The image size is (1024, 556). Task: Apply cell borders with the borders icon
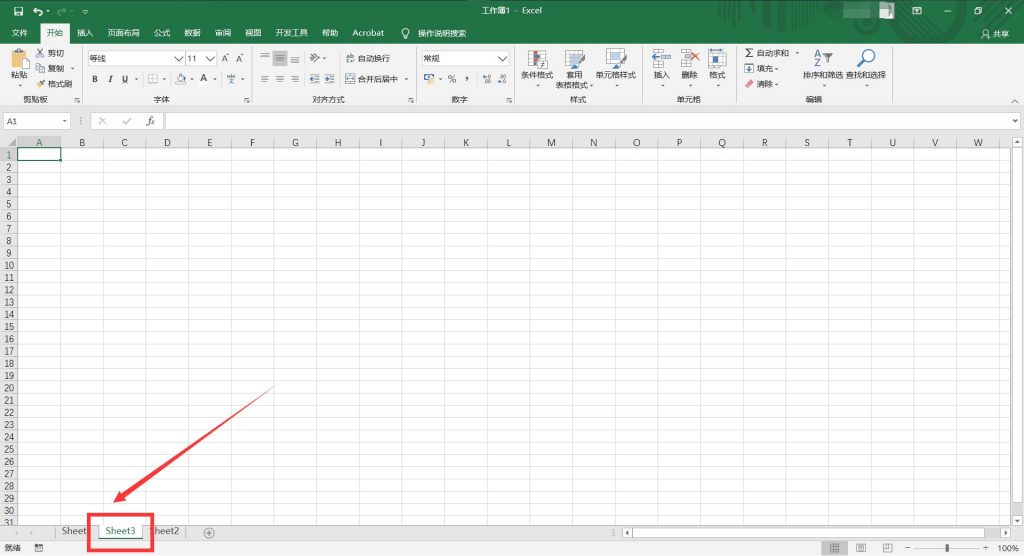pyautogui.click(x=153, y=79)
